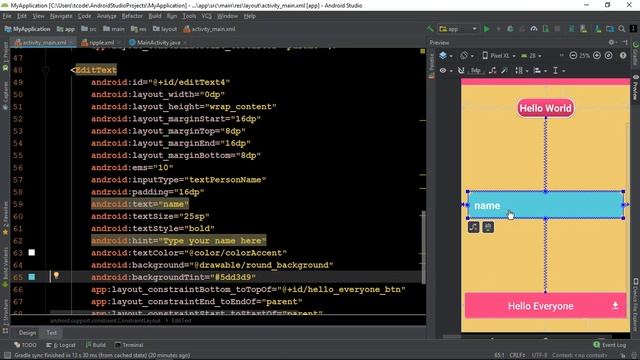Open the Project Structure icon
Image resolution: width=640 pixels, height=360 pixels.
610,29
